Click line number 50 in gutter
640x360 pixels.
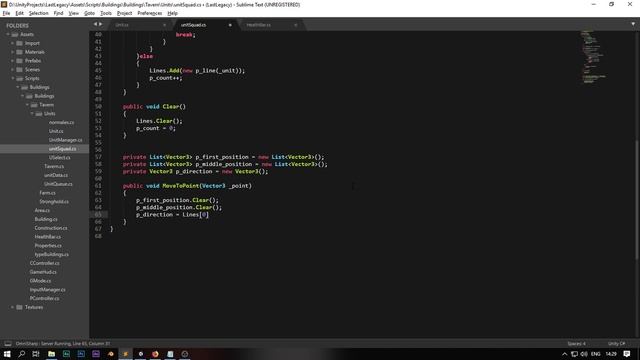tap(98, 107)
